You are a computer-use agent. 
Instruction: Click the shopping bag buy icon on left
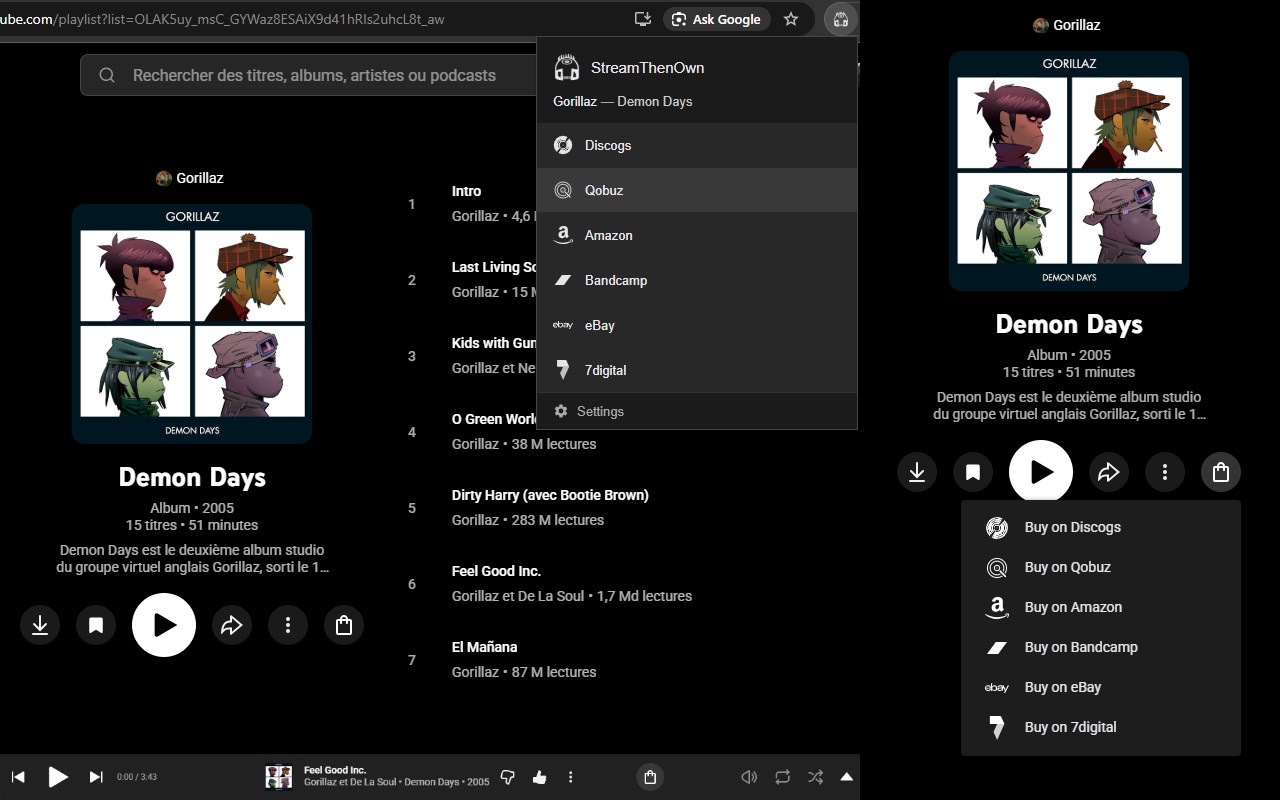344,625
